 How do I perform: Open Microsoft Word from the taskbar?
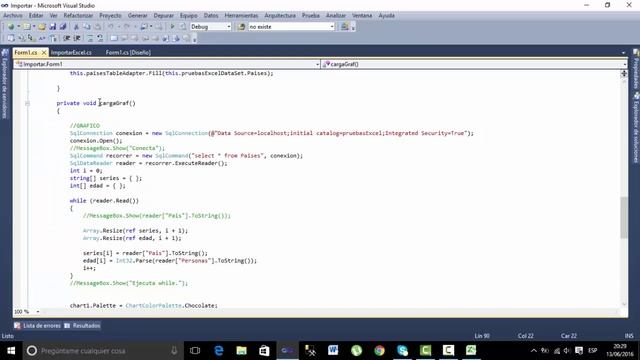pyautogui.click(x=333, y=351)
